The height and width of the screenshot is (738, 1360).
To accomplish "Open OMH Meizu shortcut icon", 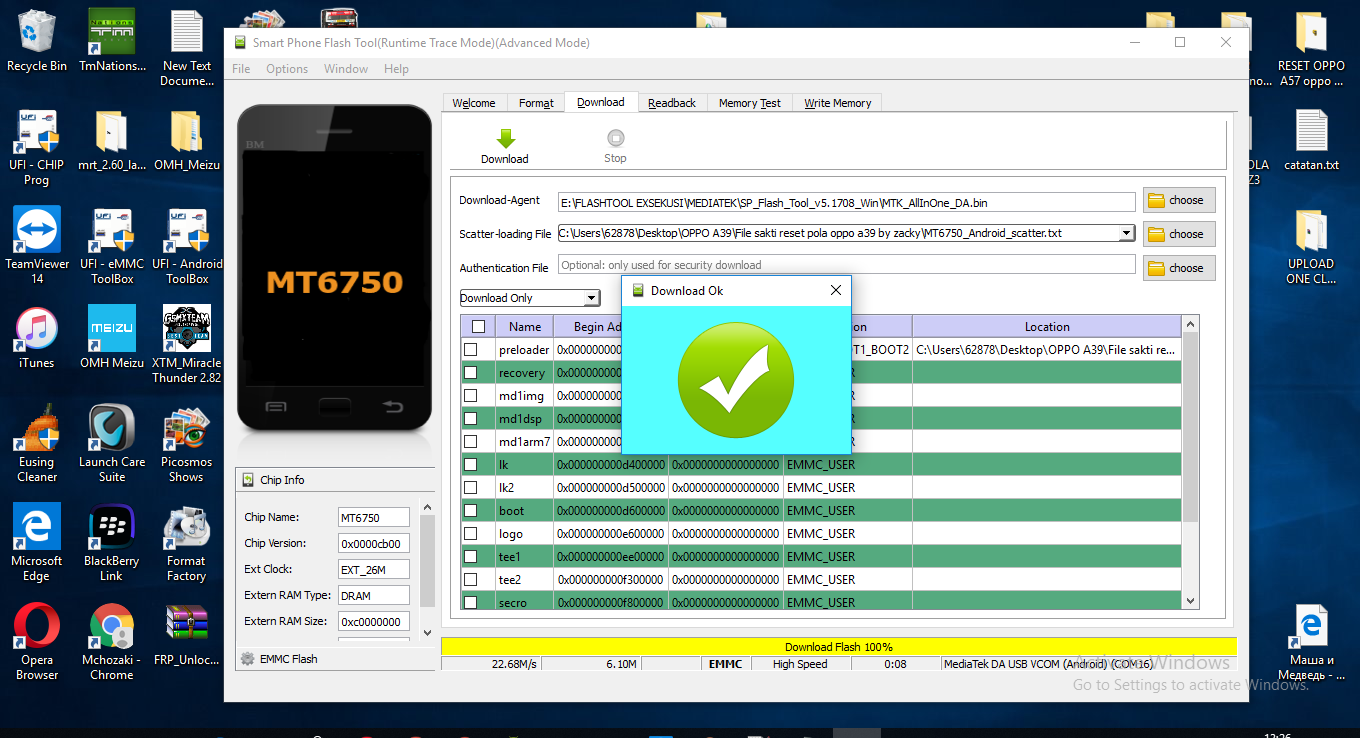I will click(x=112, y=330).
